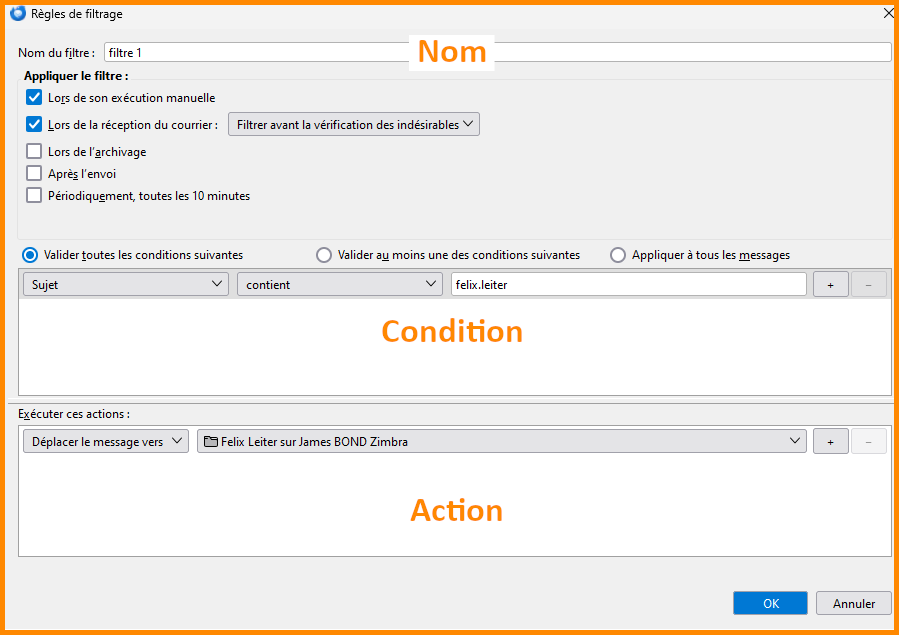This screenshot has width=899, height=635.
Task: Select 'Appliquer à tous les messages' option
Action: 618,255
